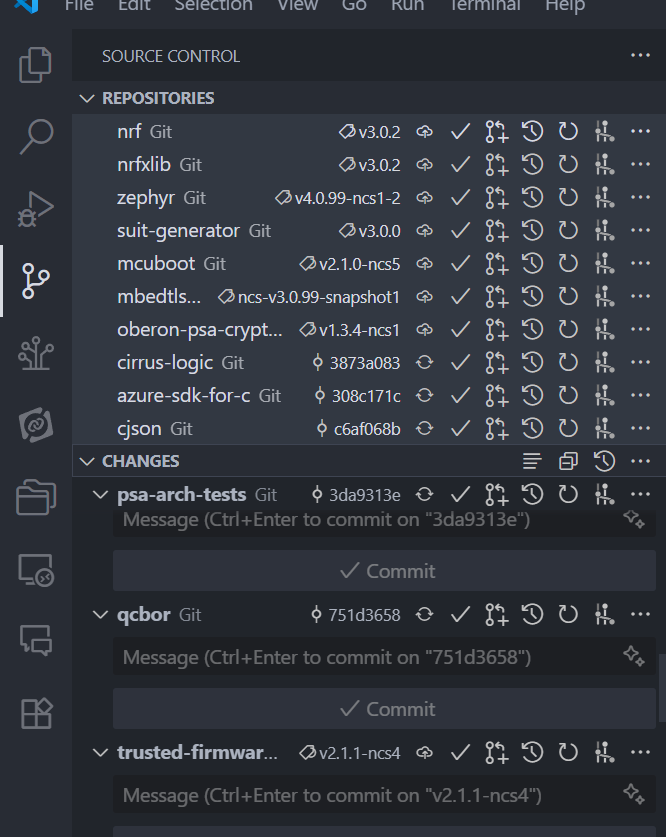Open the Search view in activity bar

click(35, 137)
